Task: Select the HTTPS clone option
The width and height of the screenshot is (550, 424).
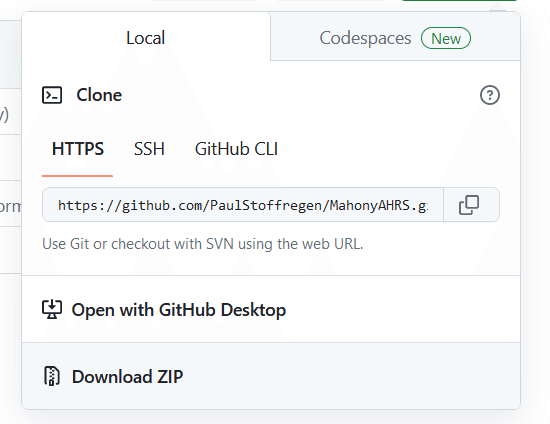Action: coord(78,149)
